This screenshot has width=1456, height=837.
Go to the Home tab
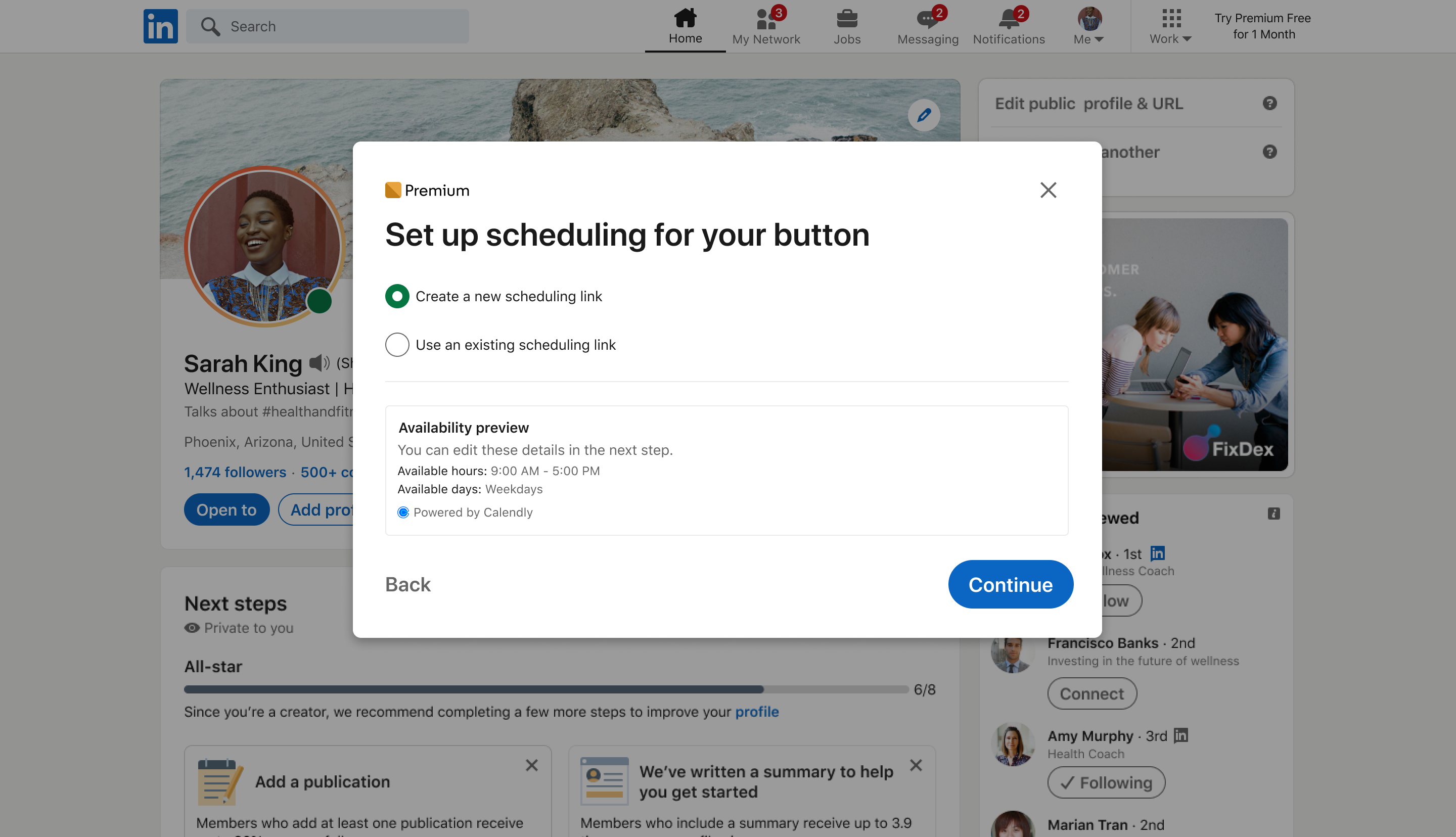685,26
